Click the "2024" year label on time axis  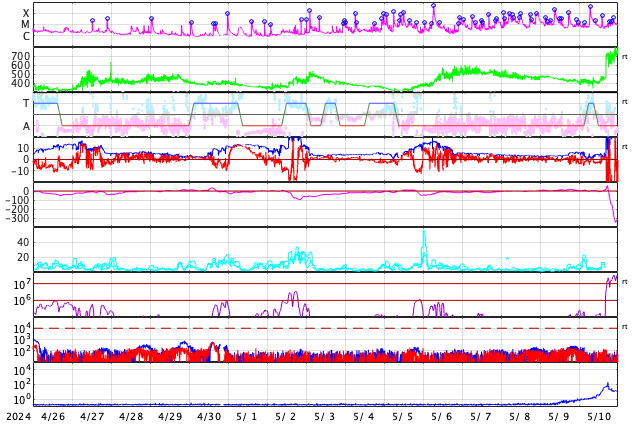pyautogui.click(x=18, y=417)
